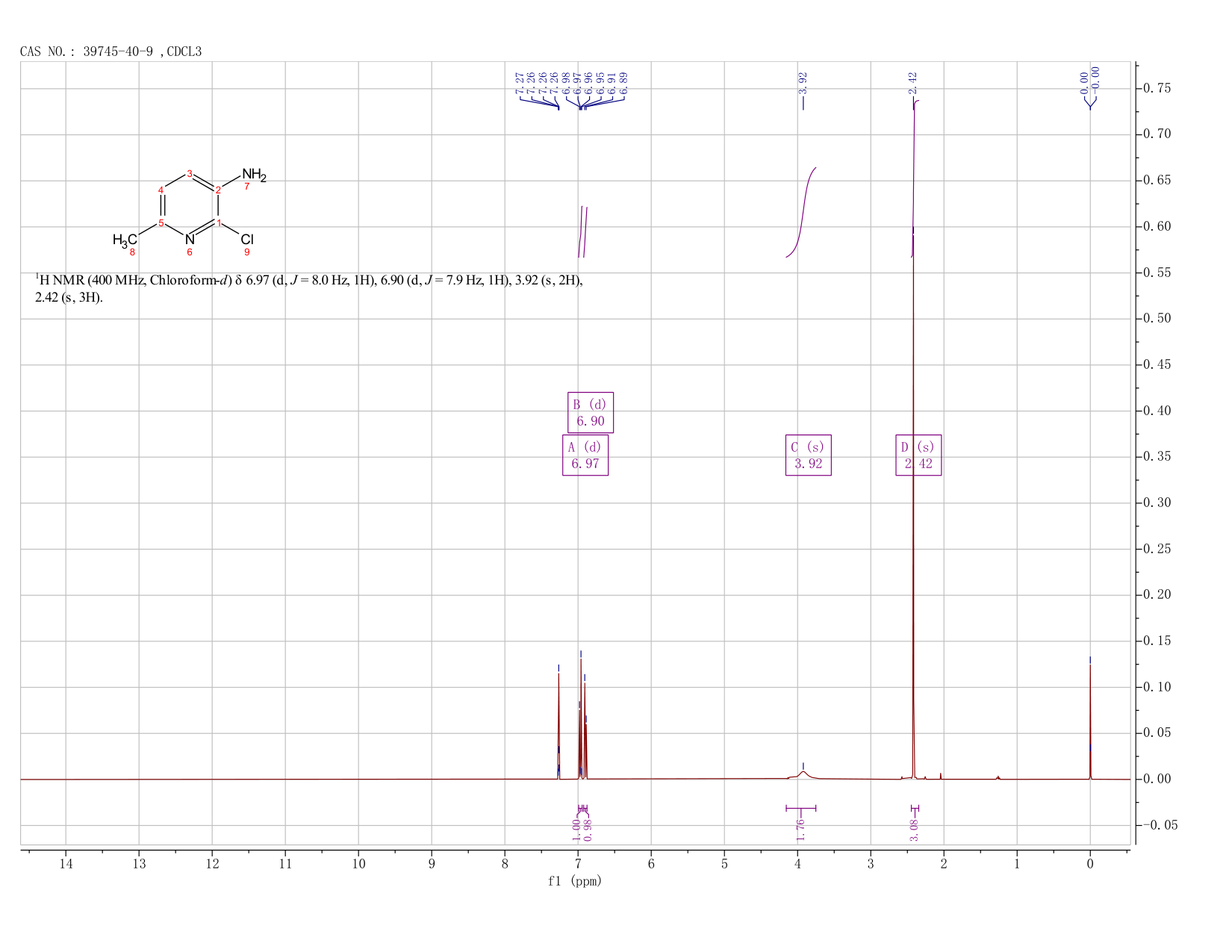1232x952 pixels.
Task: Click the 12 tick on the ppm axis
Action: [212, 864]
